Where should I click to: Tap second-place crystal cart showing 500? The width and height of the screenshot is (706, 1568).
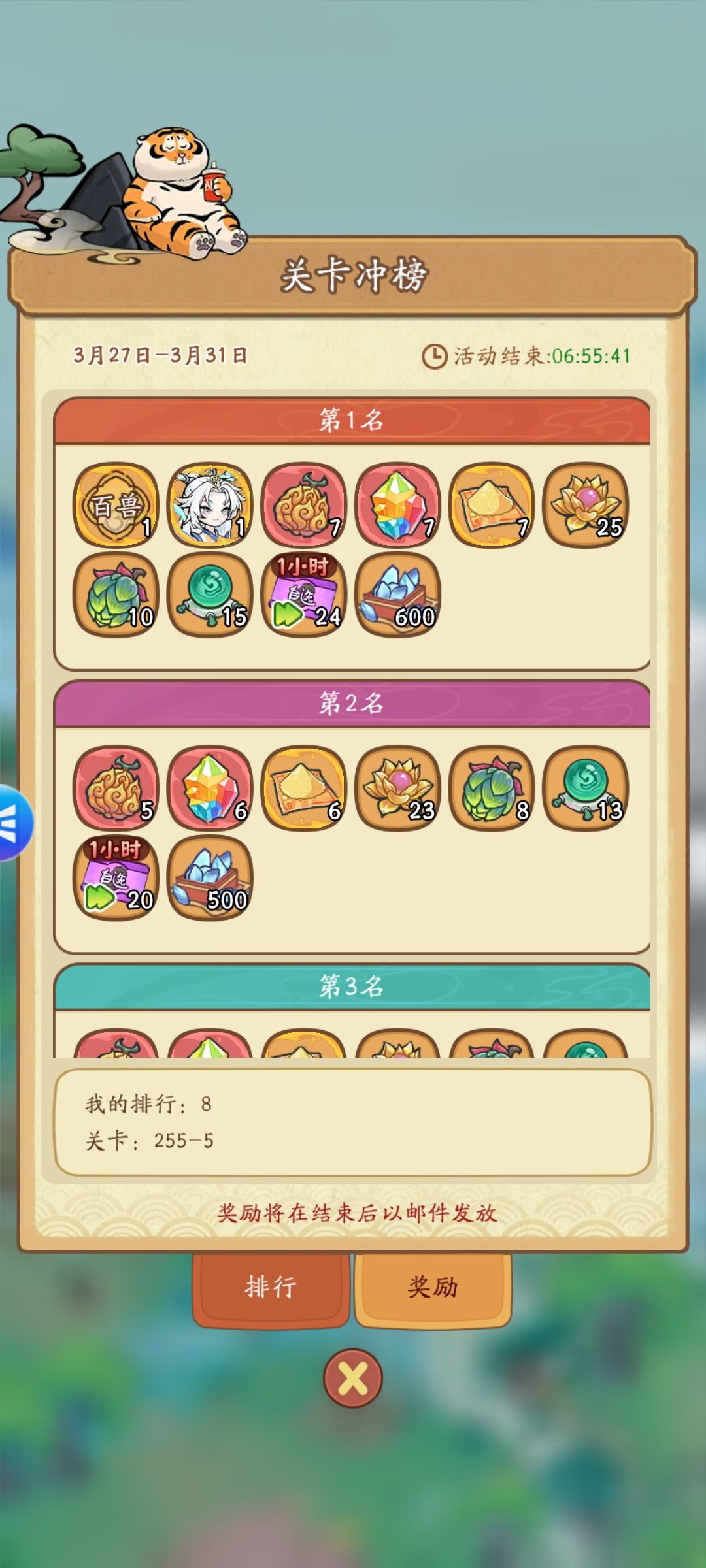[210, 877]
